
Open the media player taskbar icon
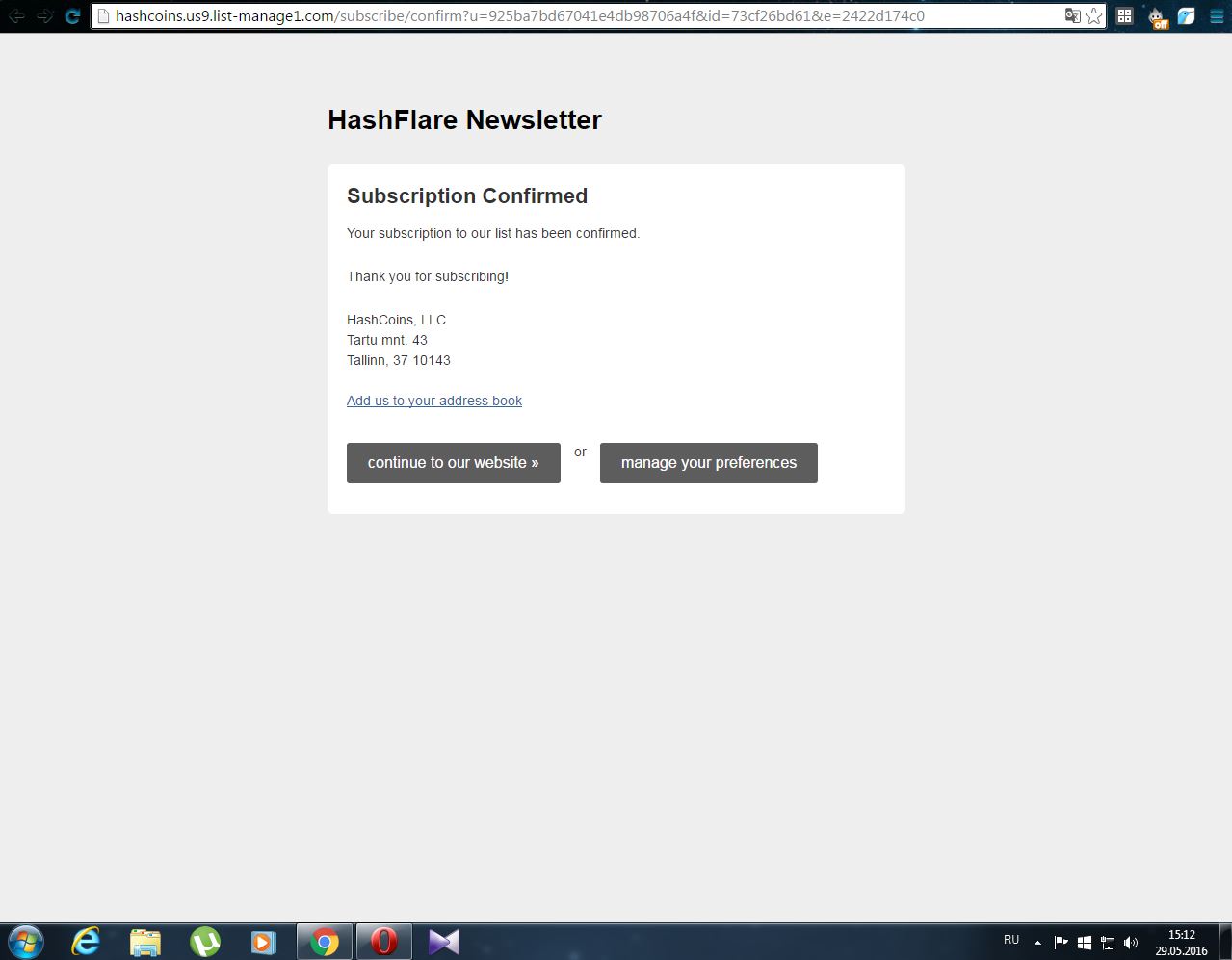coord(264,942)
